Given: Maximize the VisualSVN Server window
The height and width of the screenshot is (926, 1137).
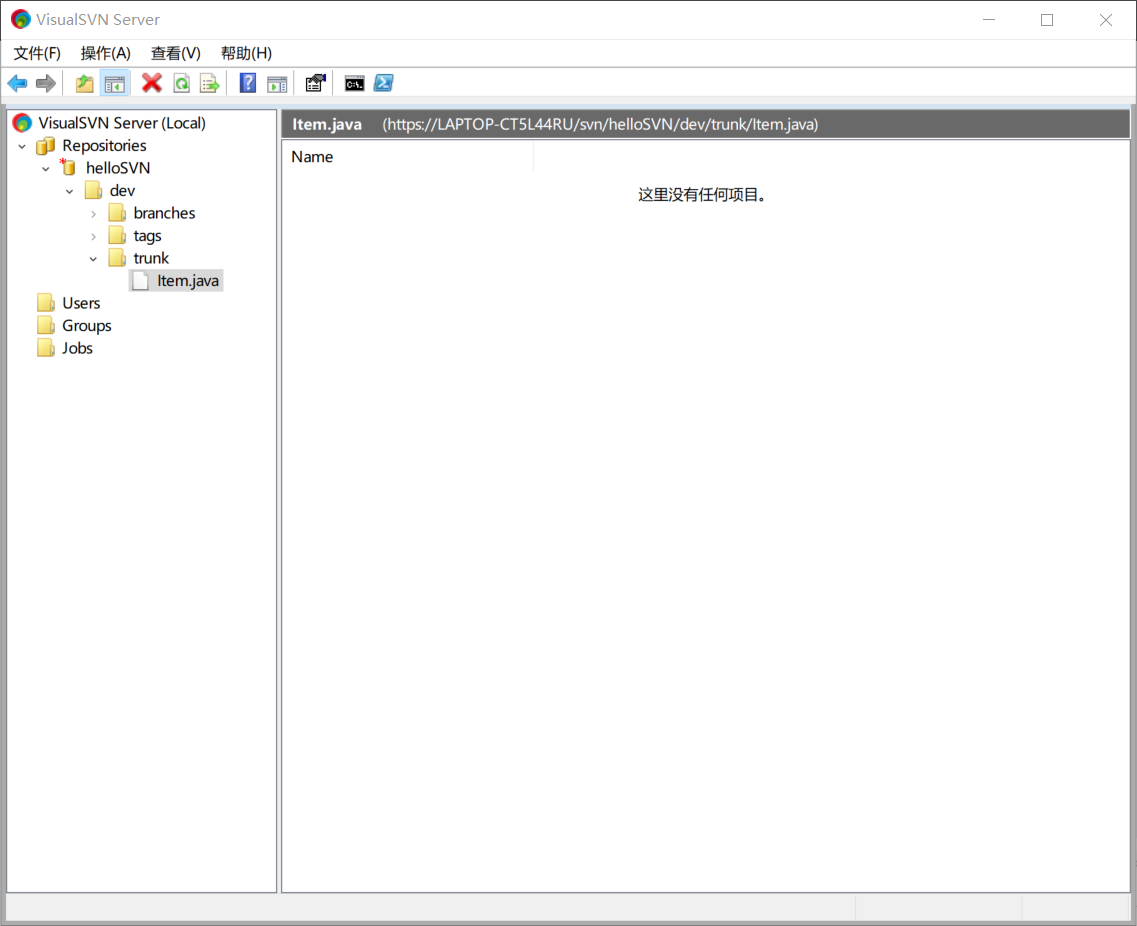Looking at the screenshot, I should click(x=1047, y=20).
